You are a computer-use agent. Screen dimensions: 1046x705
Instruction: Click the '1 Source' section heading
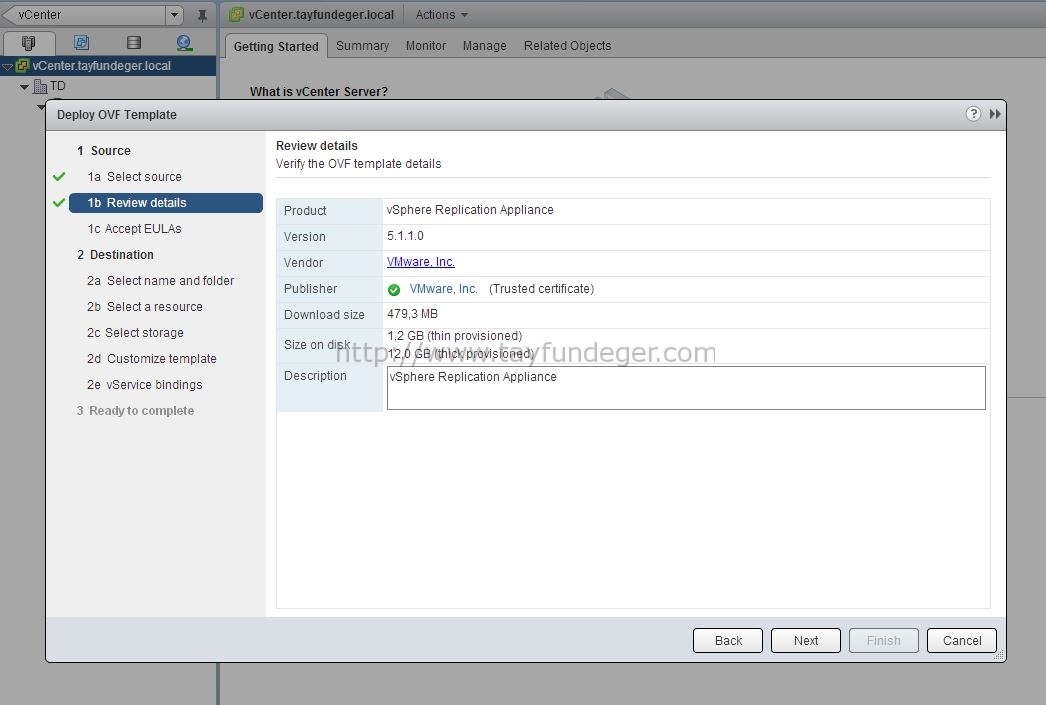[x=103, y=151]
